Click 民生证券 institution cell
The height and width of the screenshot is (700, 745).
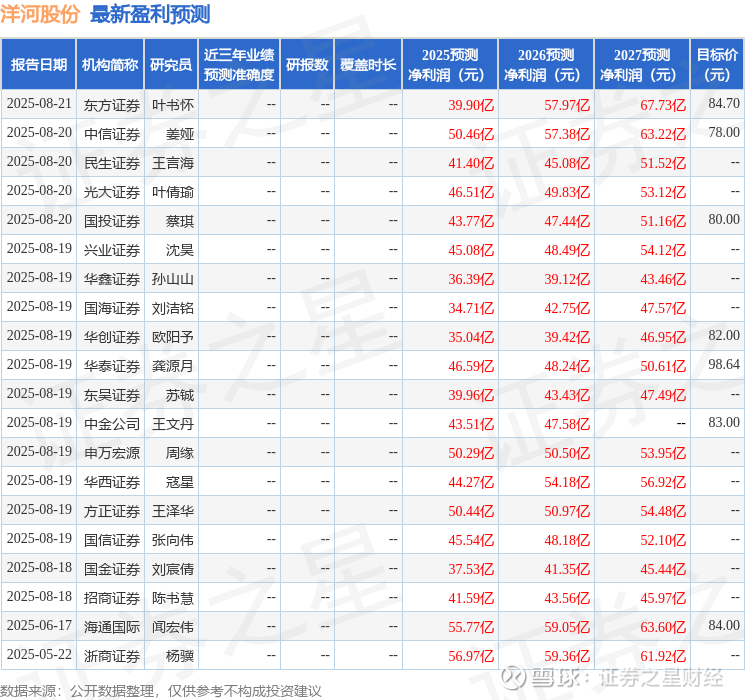112,163
